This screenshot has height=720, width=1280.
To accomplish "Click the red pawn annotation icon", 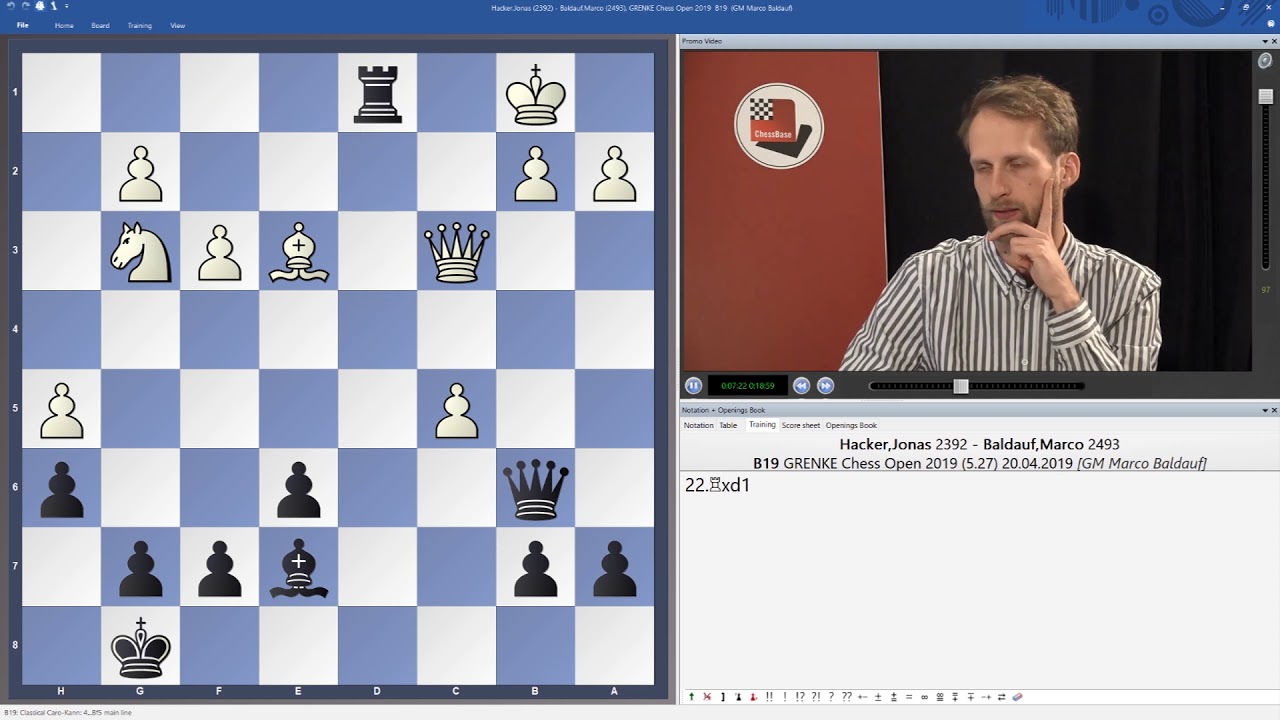I will (x=754, y=697).
